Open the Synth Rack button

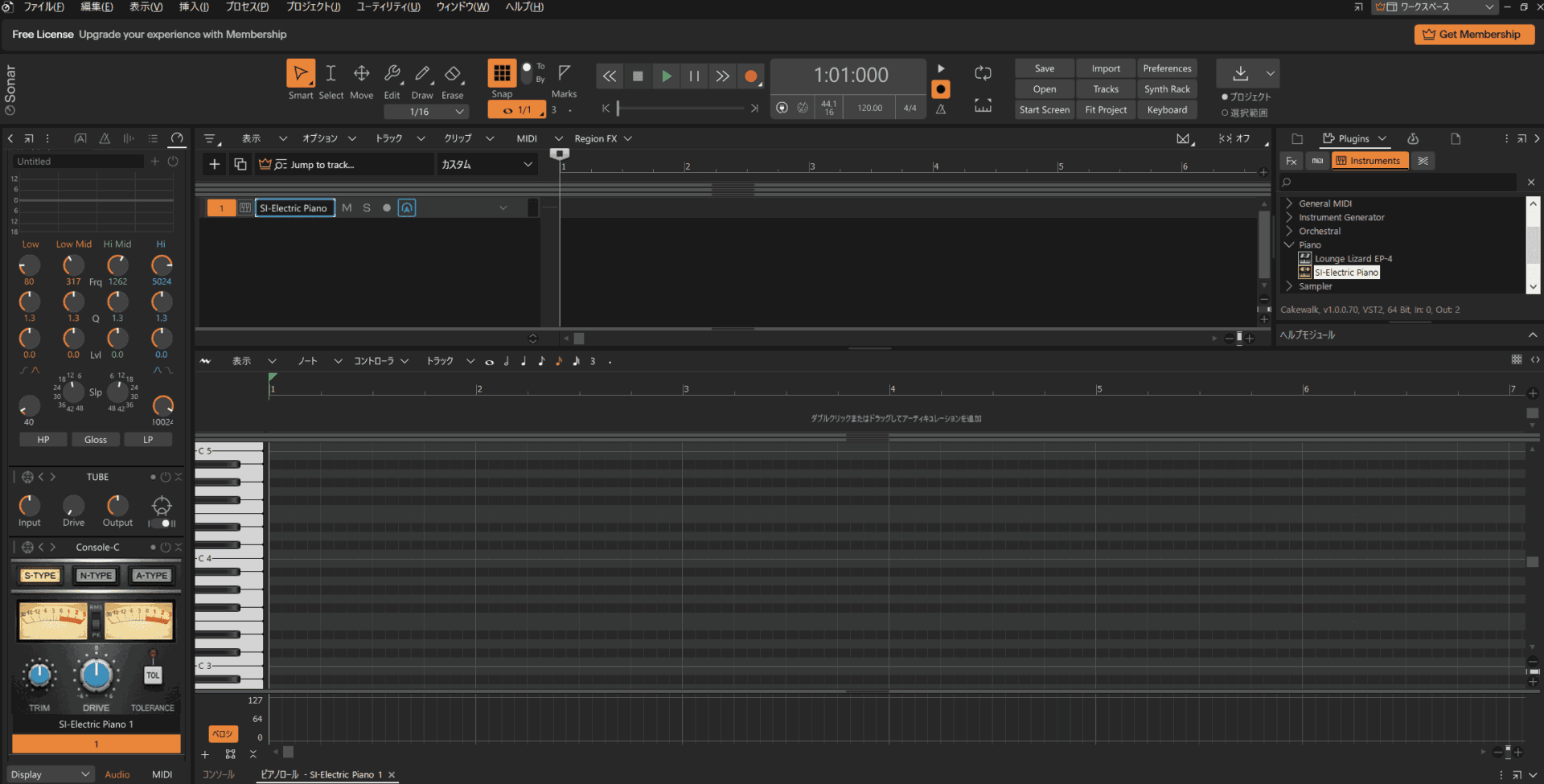coord(1167,89)
